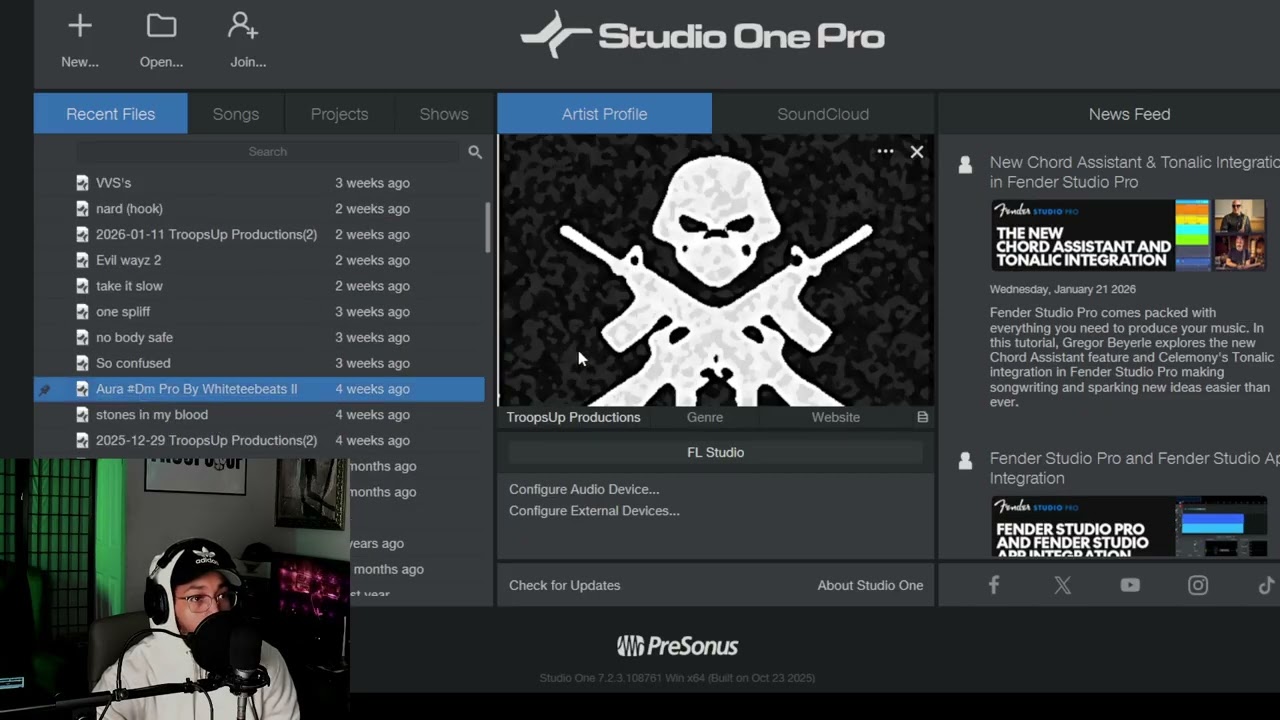Image resolution: width=1280 pixels, height=720 pixels.
Task: Open the Fender Studio App Integration headline
Action: [1134, 468]
